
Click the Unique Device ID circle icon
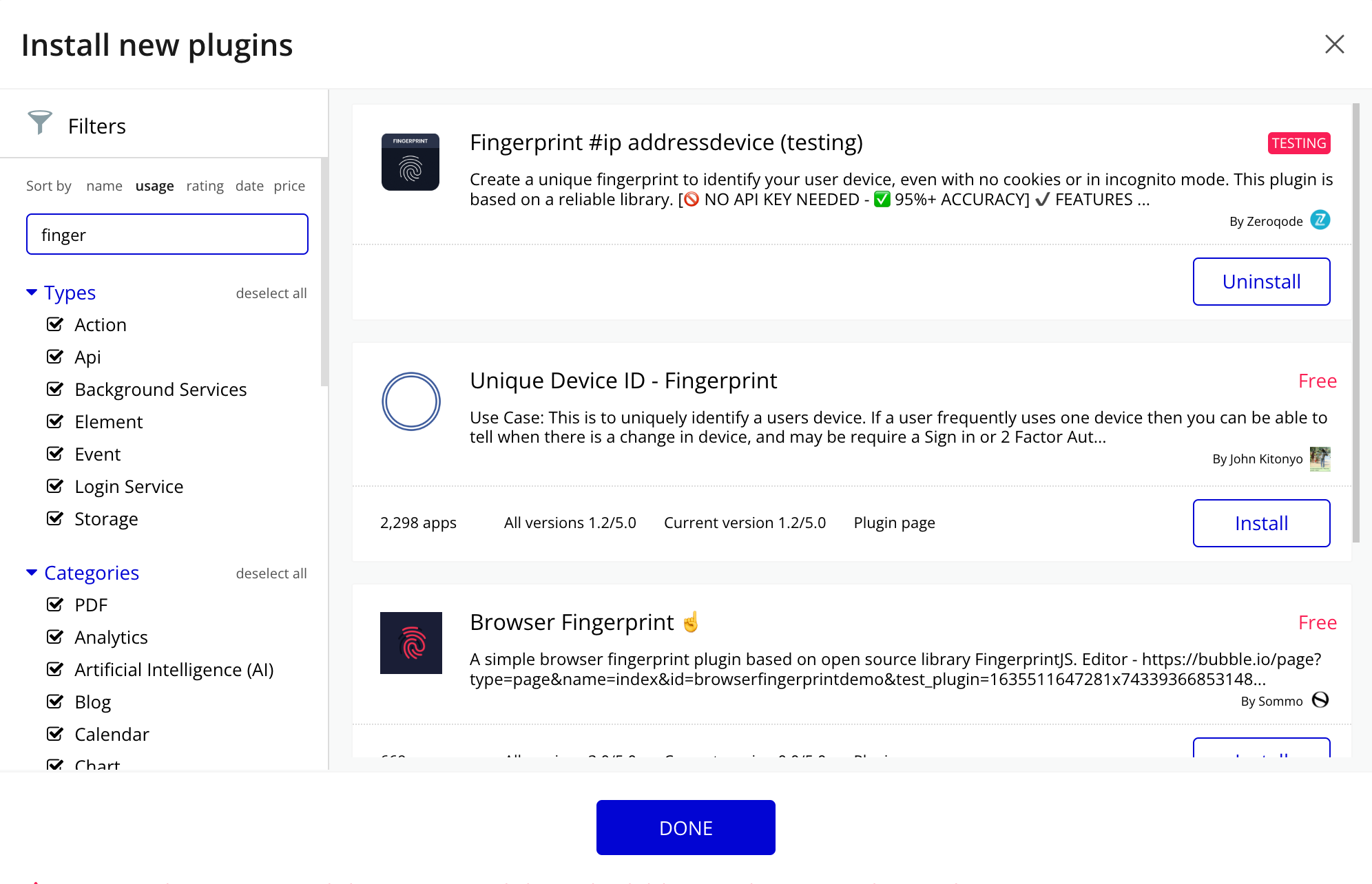(411, 401)
